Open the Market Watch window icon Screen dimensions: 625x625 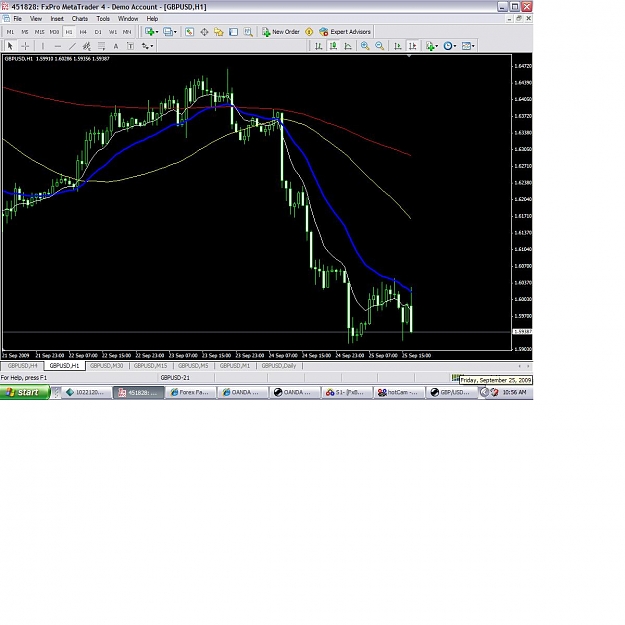pos(189,32)
